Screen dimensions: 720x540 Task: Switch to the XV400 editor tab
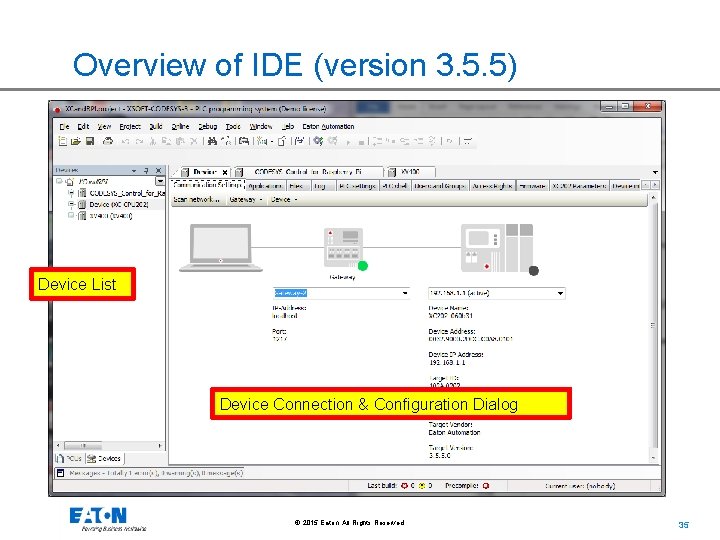tap(411, 172)
